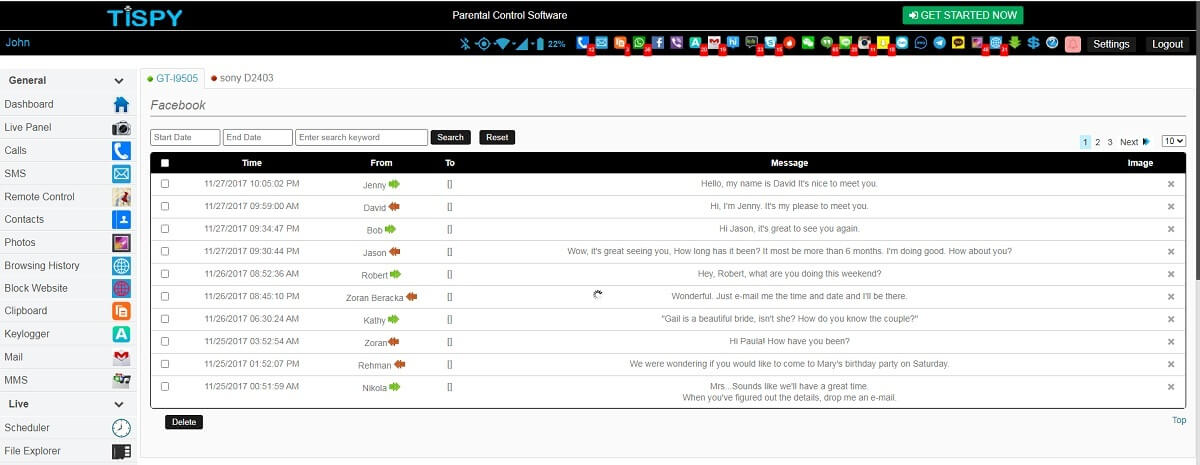Click the notification bell icon
Viewport: 1200px width, 465px height.
coord(1073,43)
